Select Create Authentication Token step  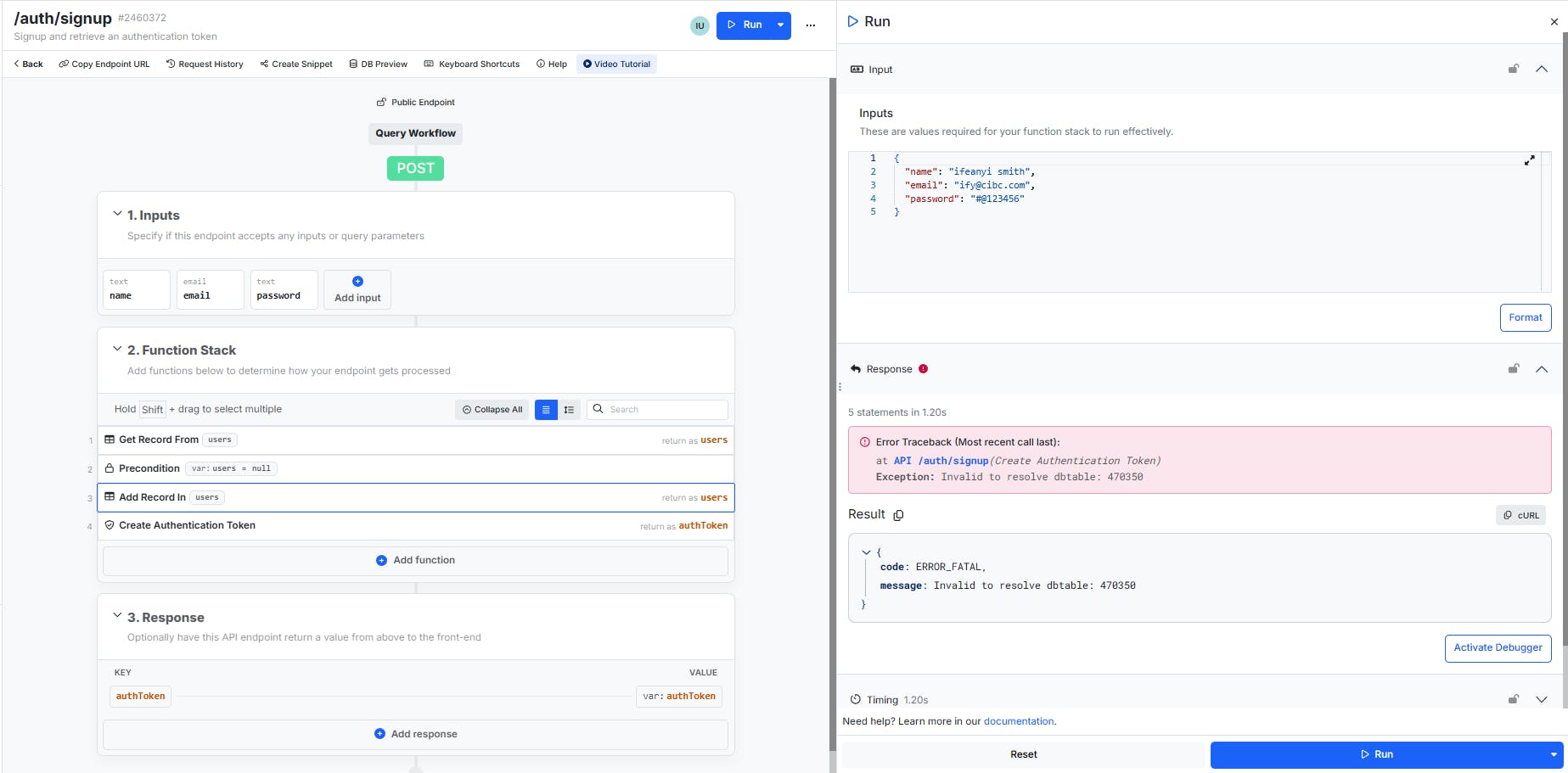point(416,525)
